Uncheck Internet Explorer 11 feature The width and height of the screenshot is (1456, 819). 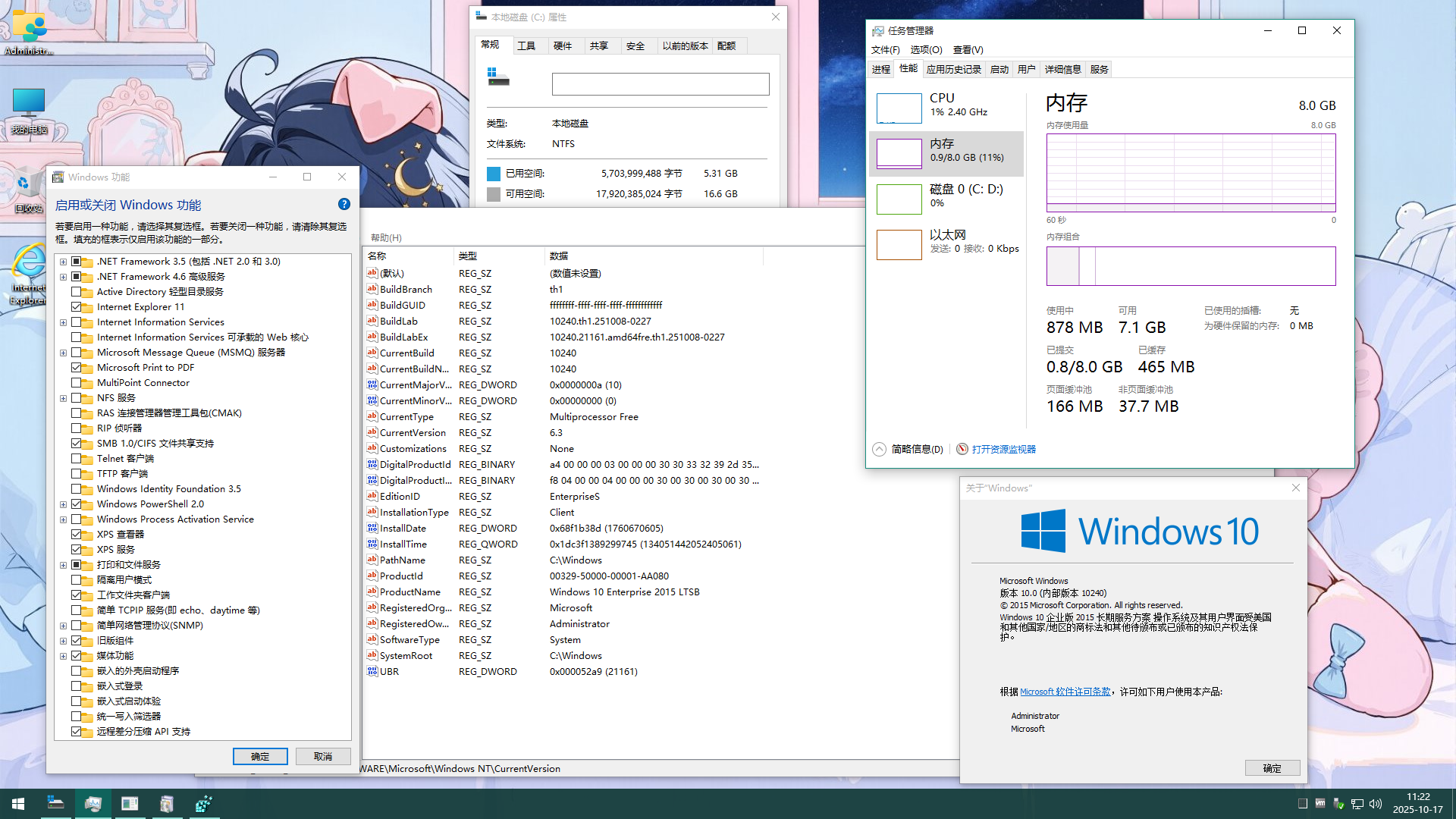(x=77, y=307)
